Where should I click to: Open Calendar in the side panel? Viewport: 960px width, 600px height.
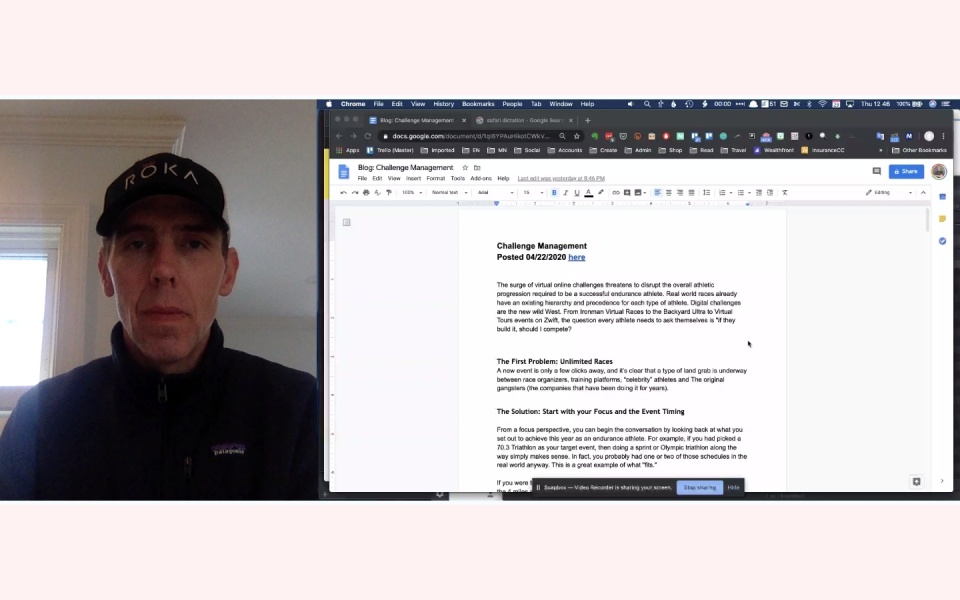click(942, 197)
